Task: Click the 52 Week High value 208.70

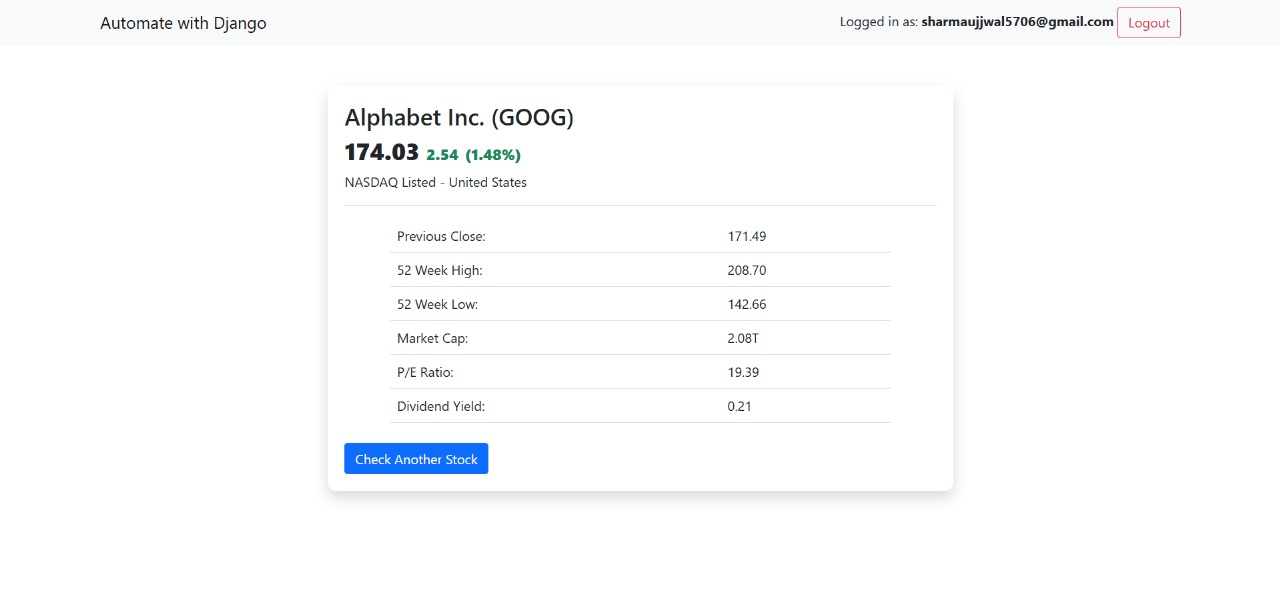Action: point(747,271)
